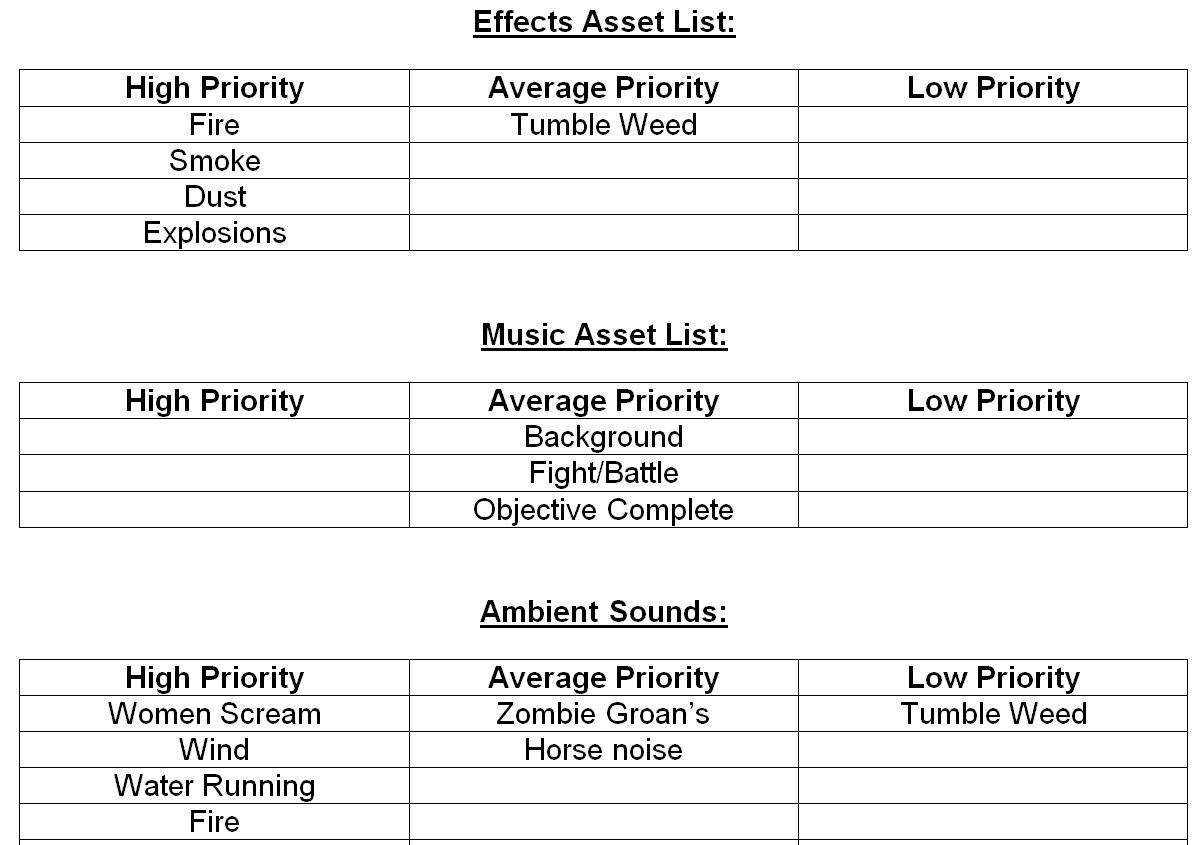Viewport: 1199px width, 845px height.
Task: Click the Zombie Groan's cell
Action: [x=604, y=713]
